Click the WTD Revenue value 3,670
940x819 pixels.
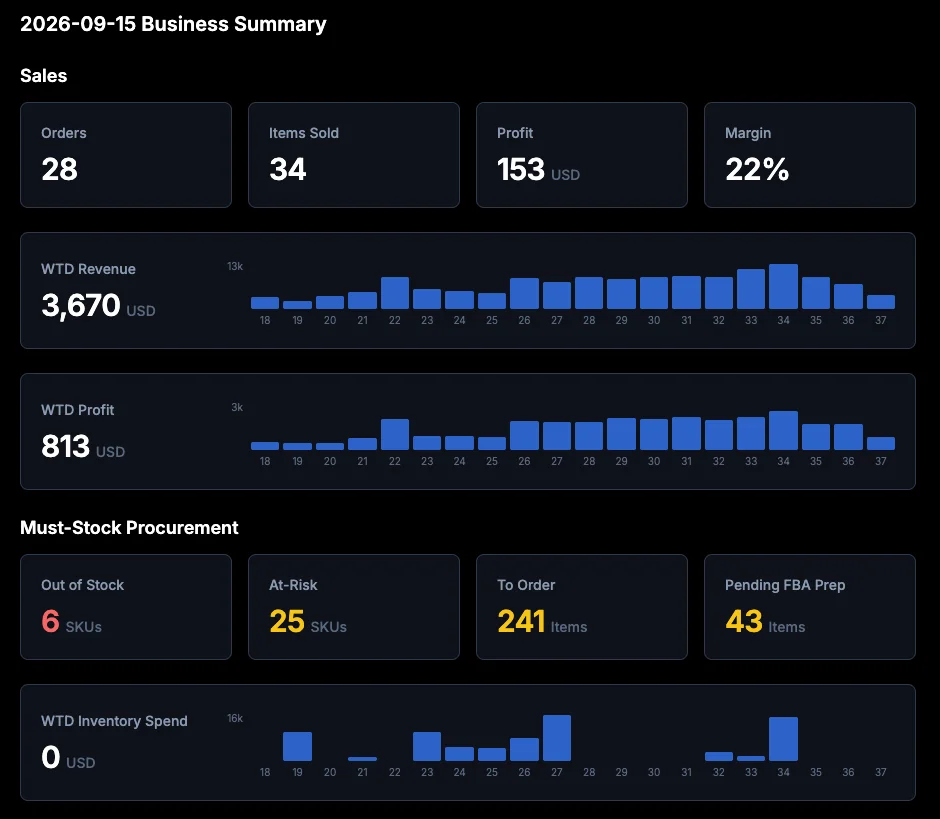(81, 305)
